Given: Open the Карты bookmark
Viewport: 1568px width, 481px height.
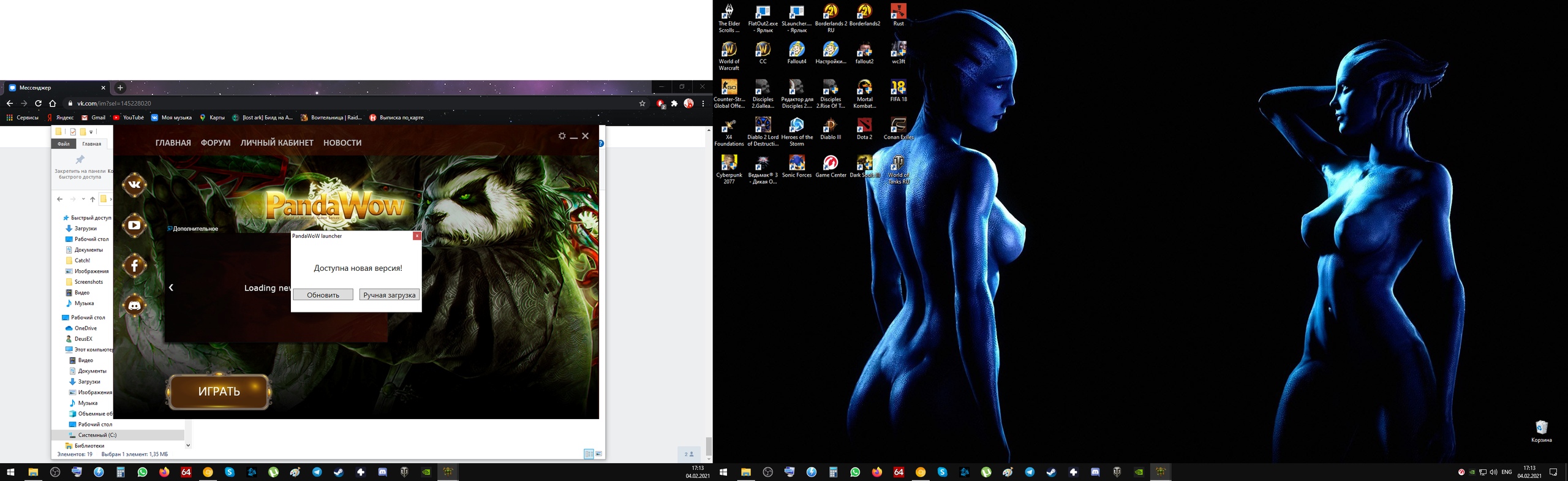Looking at the screenshot, I should (x=212, y=118).
